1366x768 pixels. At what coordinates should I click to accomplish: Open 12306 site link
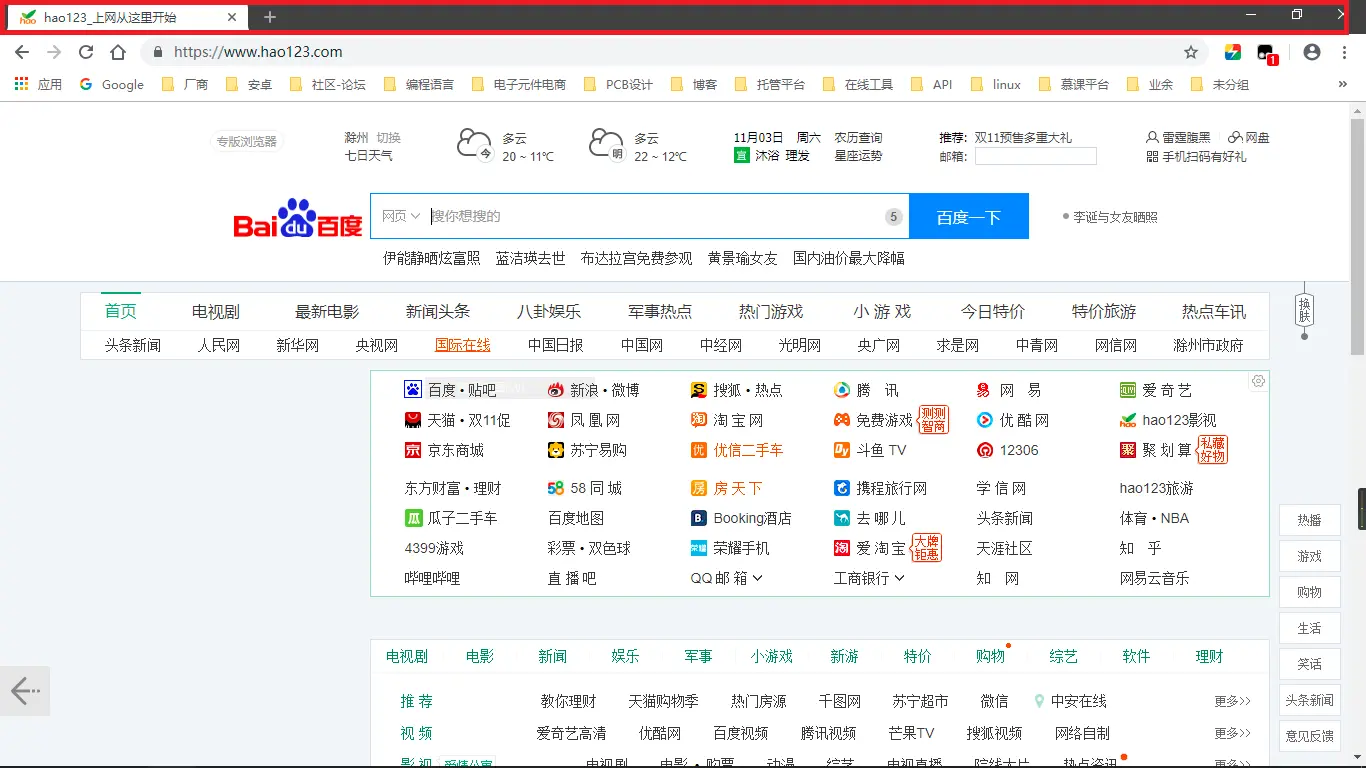[x=1008, y=450]
